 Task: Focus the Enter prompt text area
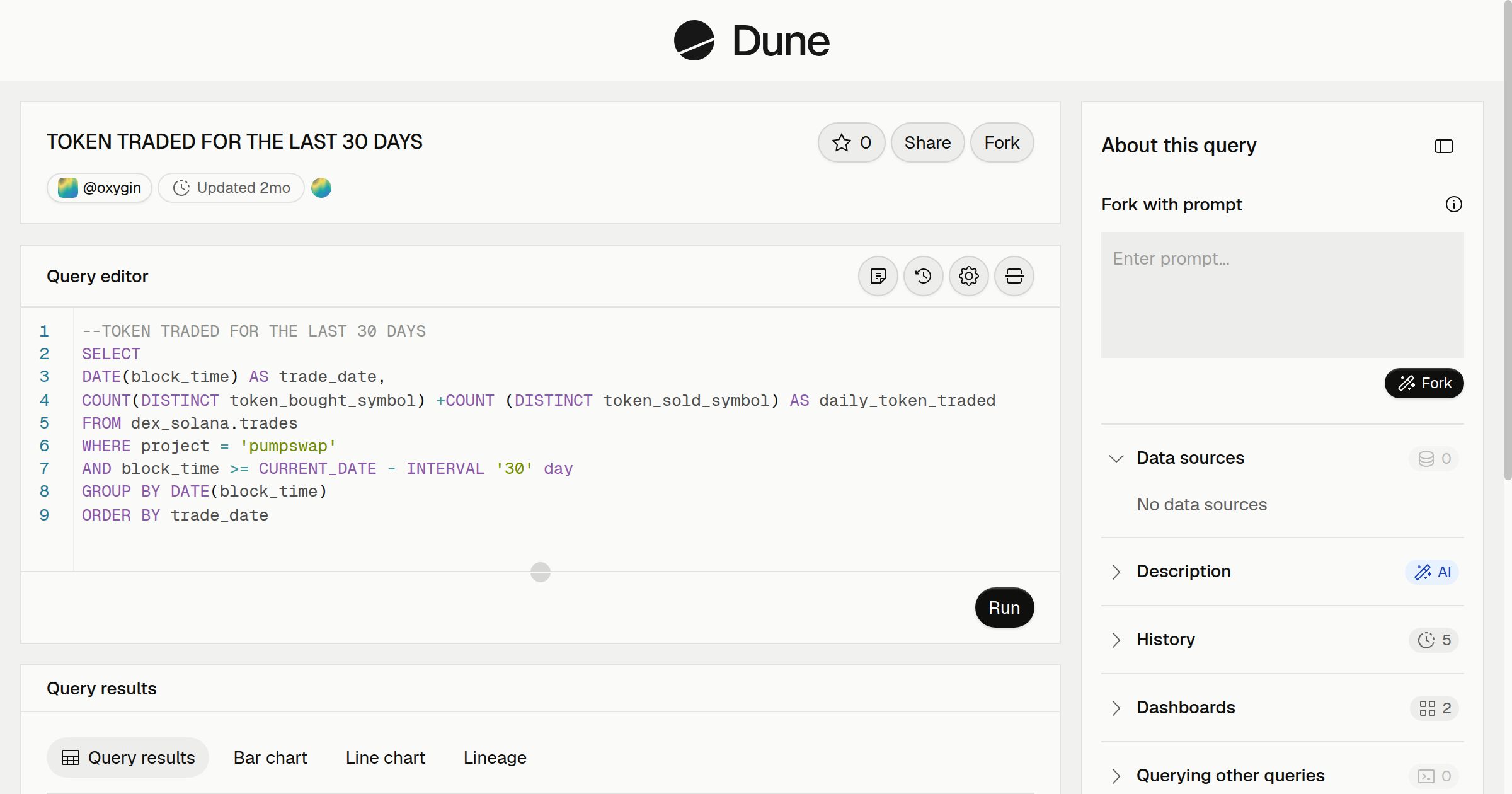click(1282, 295)
